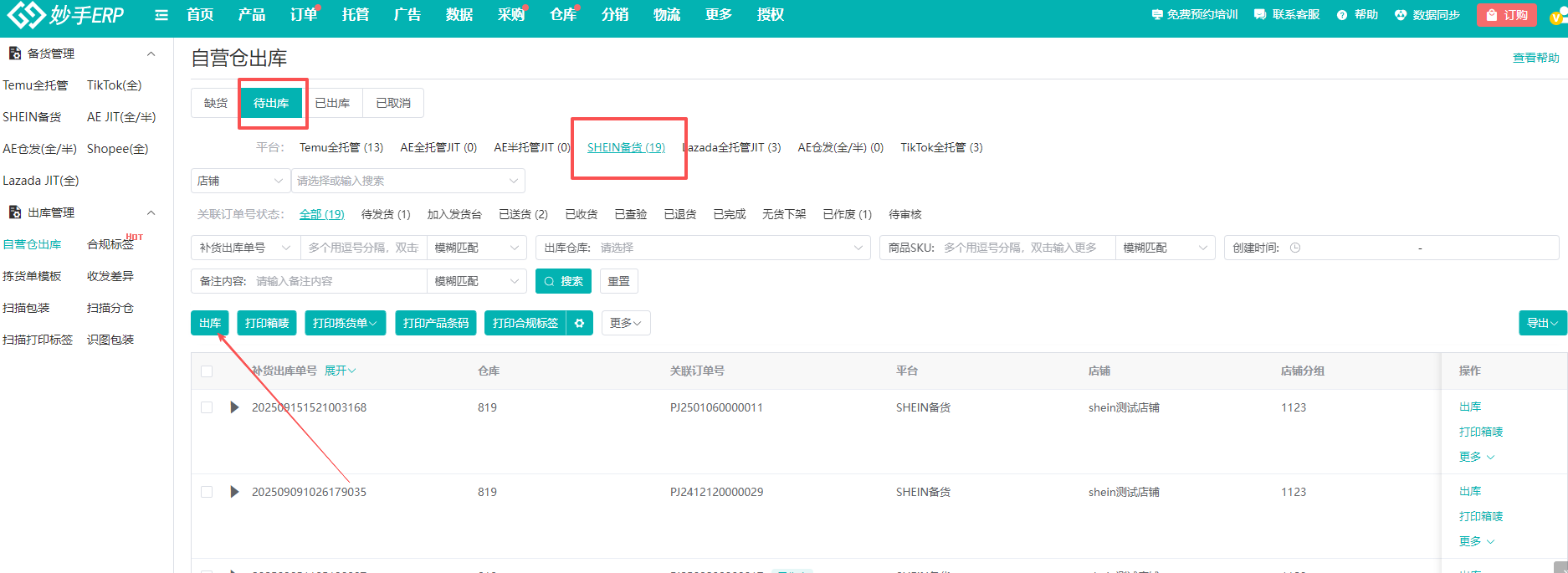Click the 免费预约培训 icon
The image size is (1568, 573).
pyautogui.click(x=1157, y=15)
